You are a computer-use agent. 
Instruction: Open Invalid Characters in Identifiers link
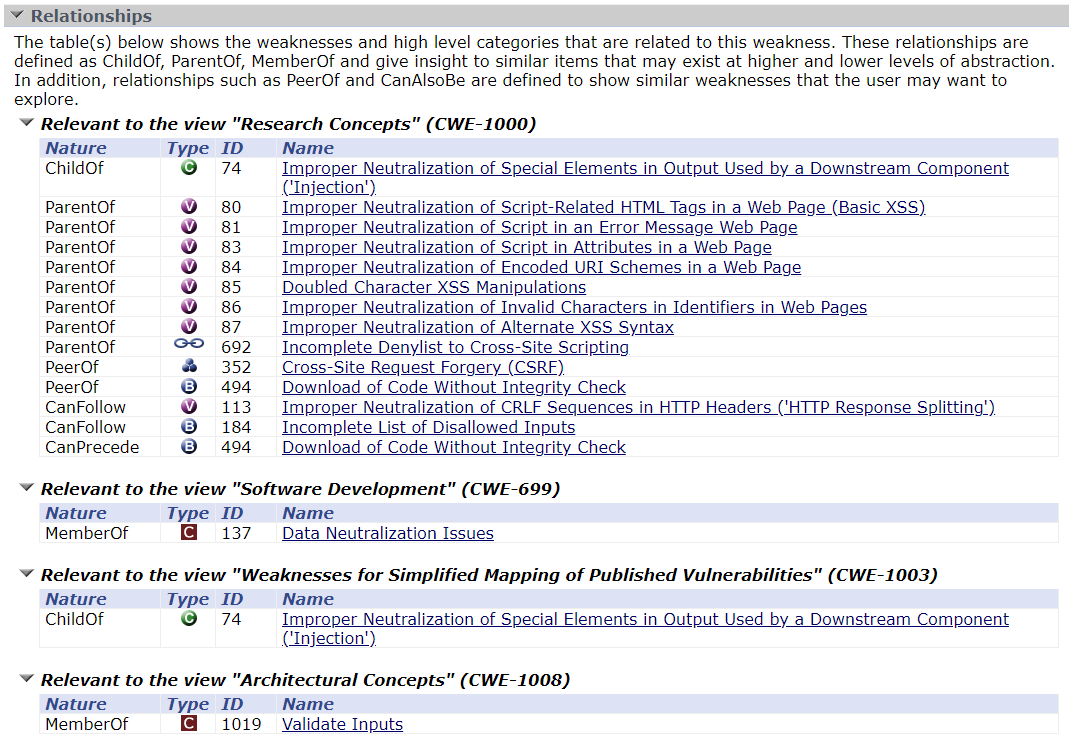575,308
